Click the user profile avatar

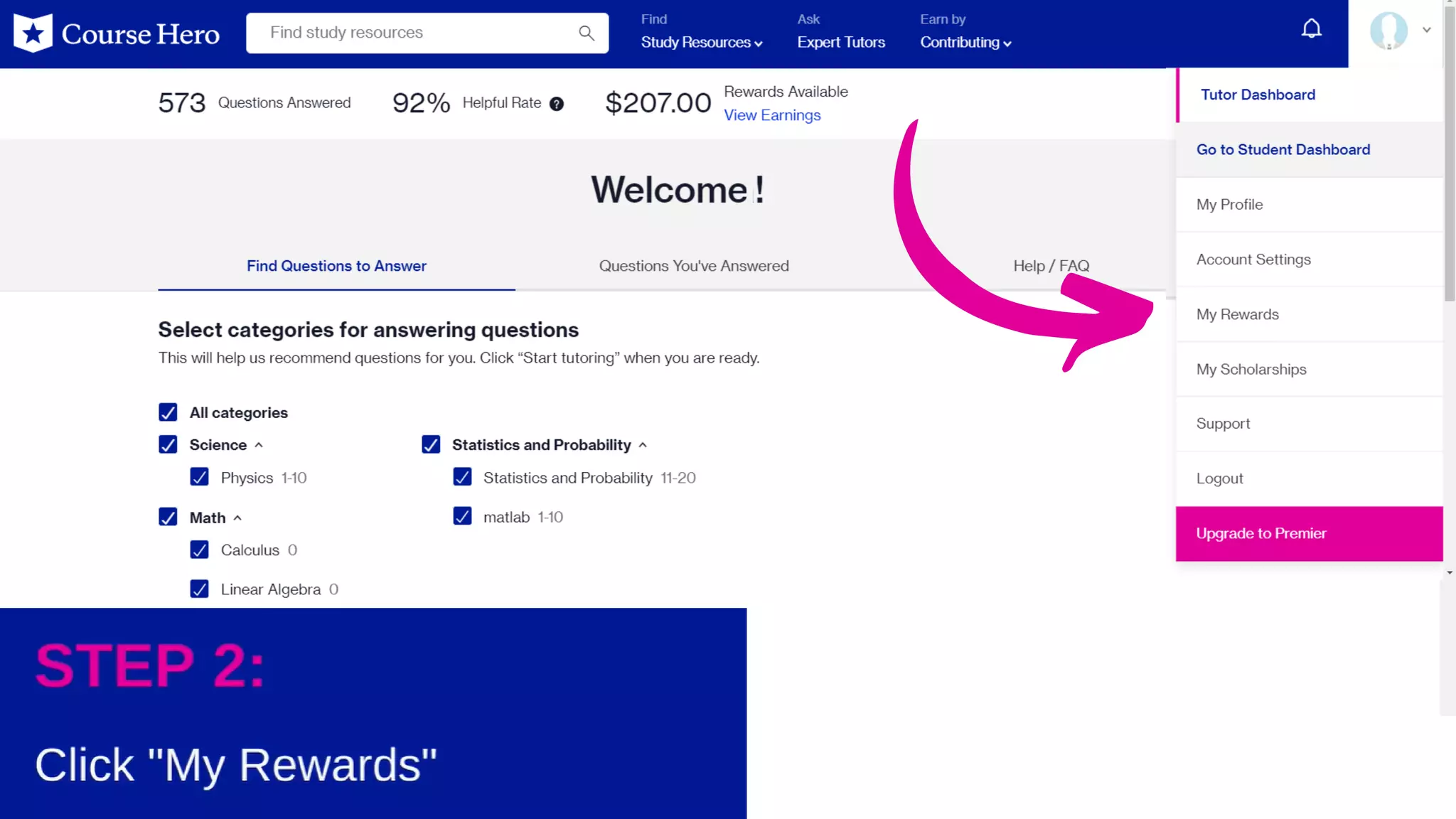(x=1388, y=31)
